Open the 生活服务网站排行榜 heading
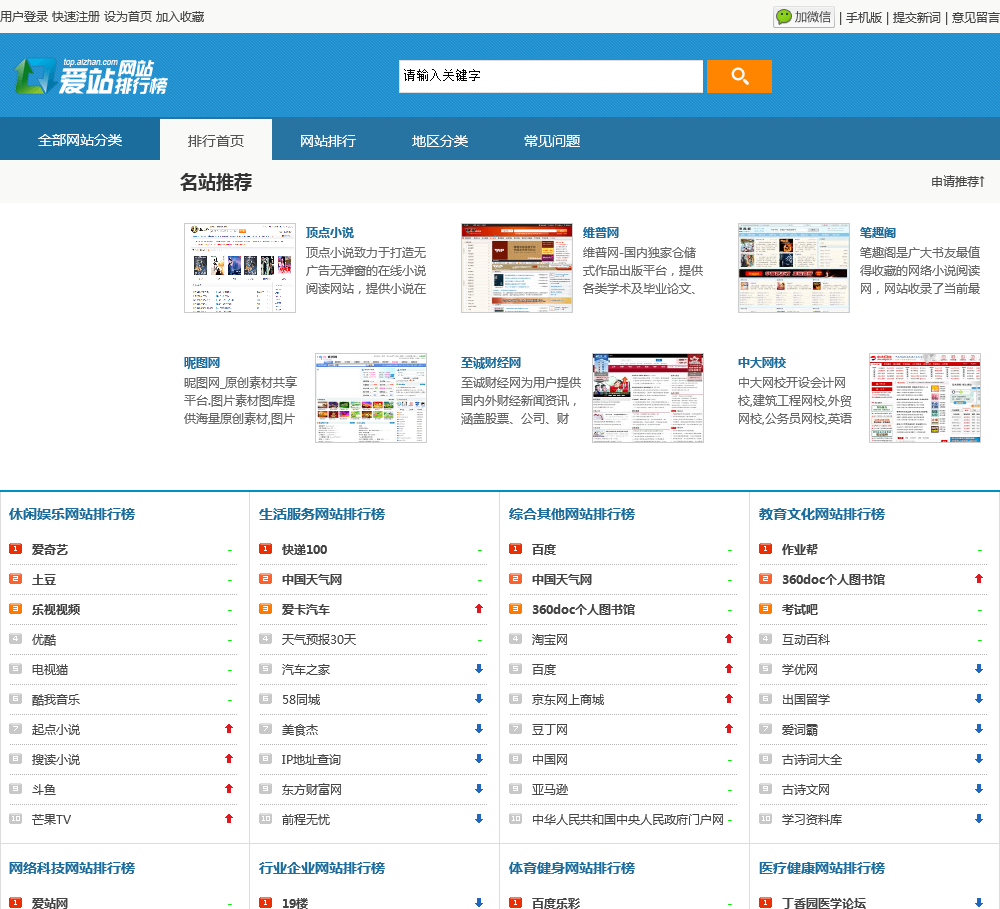 pos(322,514)
